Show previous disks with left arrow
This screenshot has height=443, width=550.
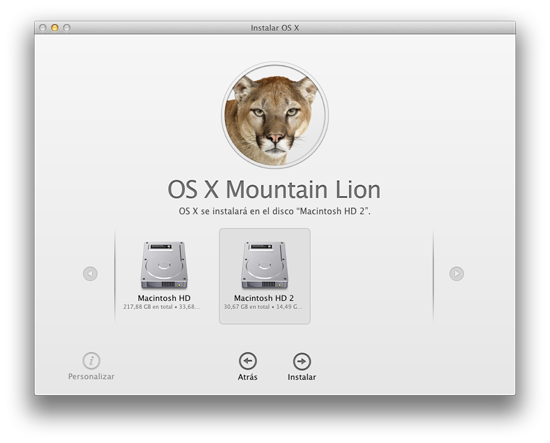90,273
